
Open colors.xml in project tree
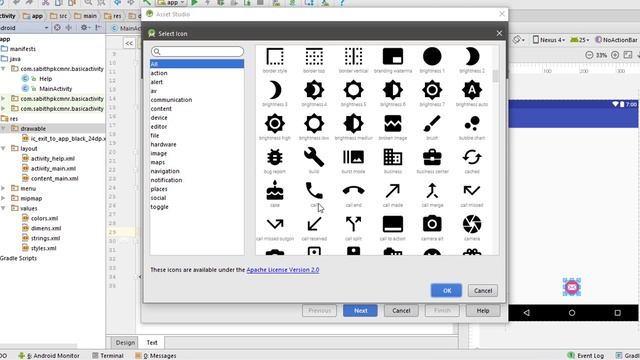click(44, 218)
